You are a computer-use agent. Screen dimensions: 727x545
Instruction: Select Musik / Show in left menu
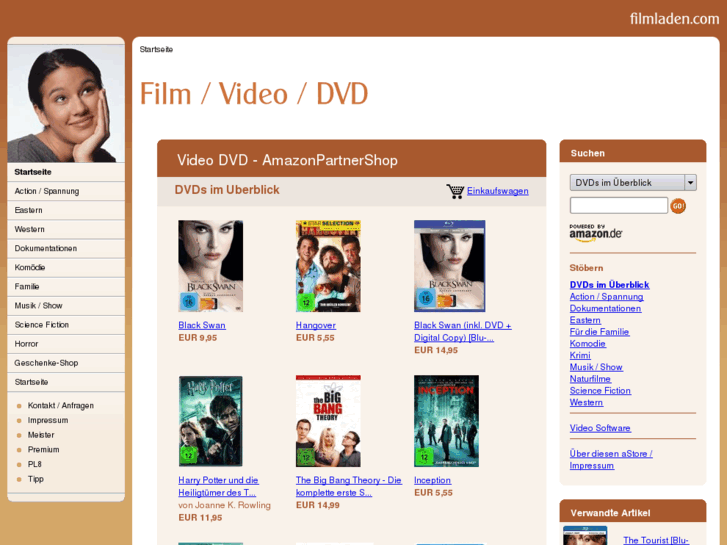[66, 306]
